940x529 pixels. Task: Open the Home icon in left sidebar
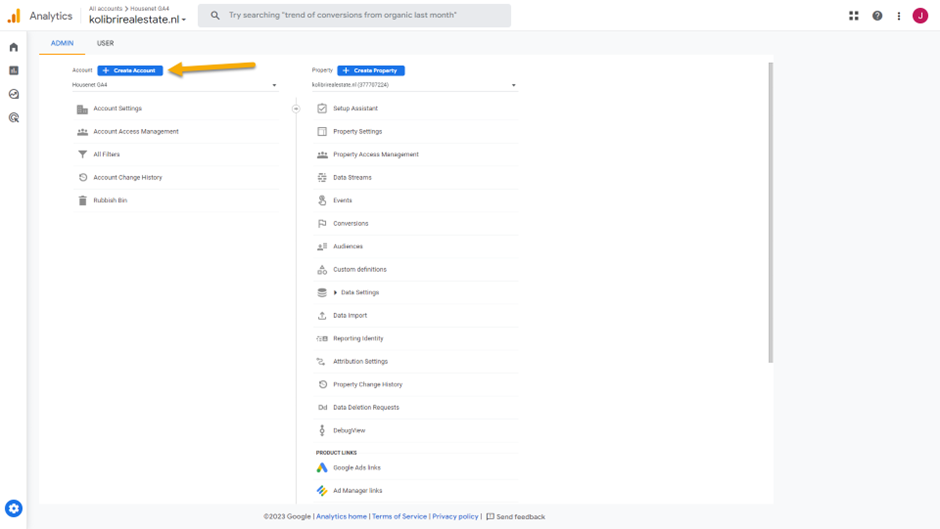[x=14, y=47]
